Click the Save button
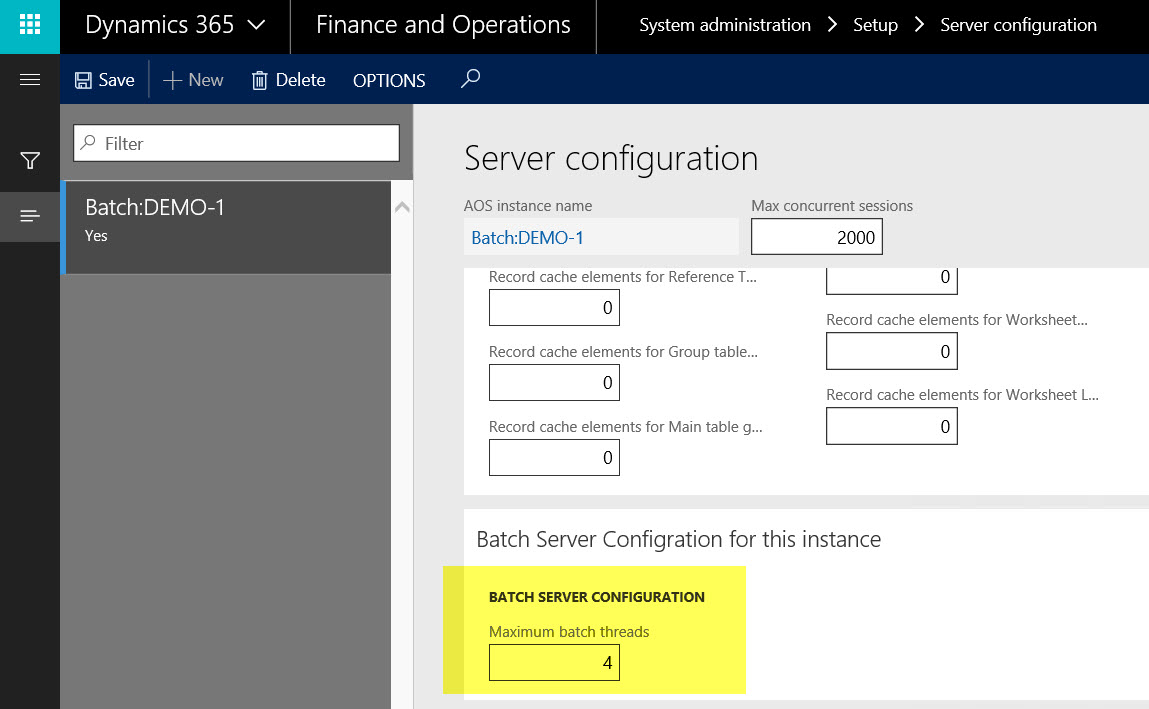Screen dimensions: 1149x709 pyautogui.click(x=105, y=80)
